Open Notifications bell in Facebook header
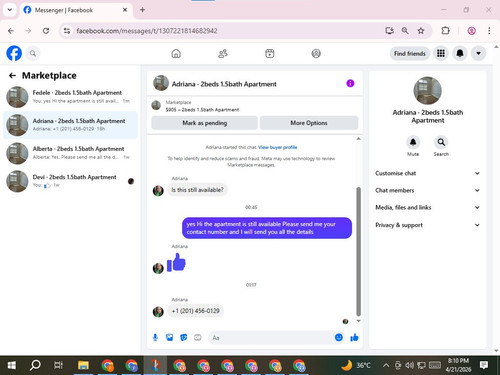Screen dimensions: 500x375 [460, 53]
